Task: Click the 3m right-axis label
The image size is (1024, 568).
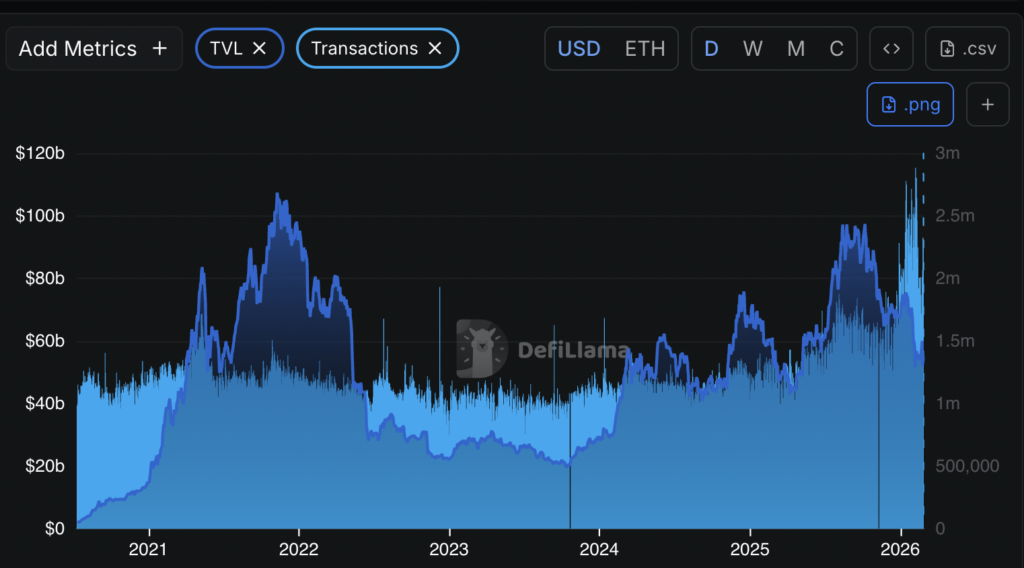Action: [948, 153]
